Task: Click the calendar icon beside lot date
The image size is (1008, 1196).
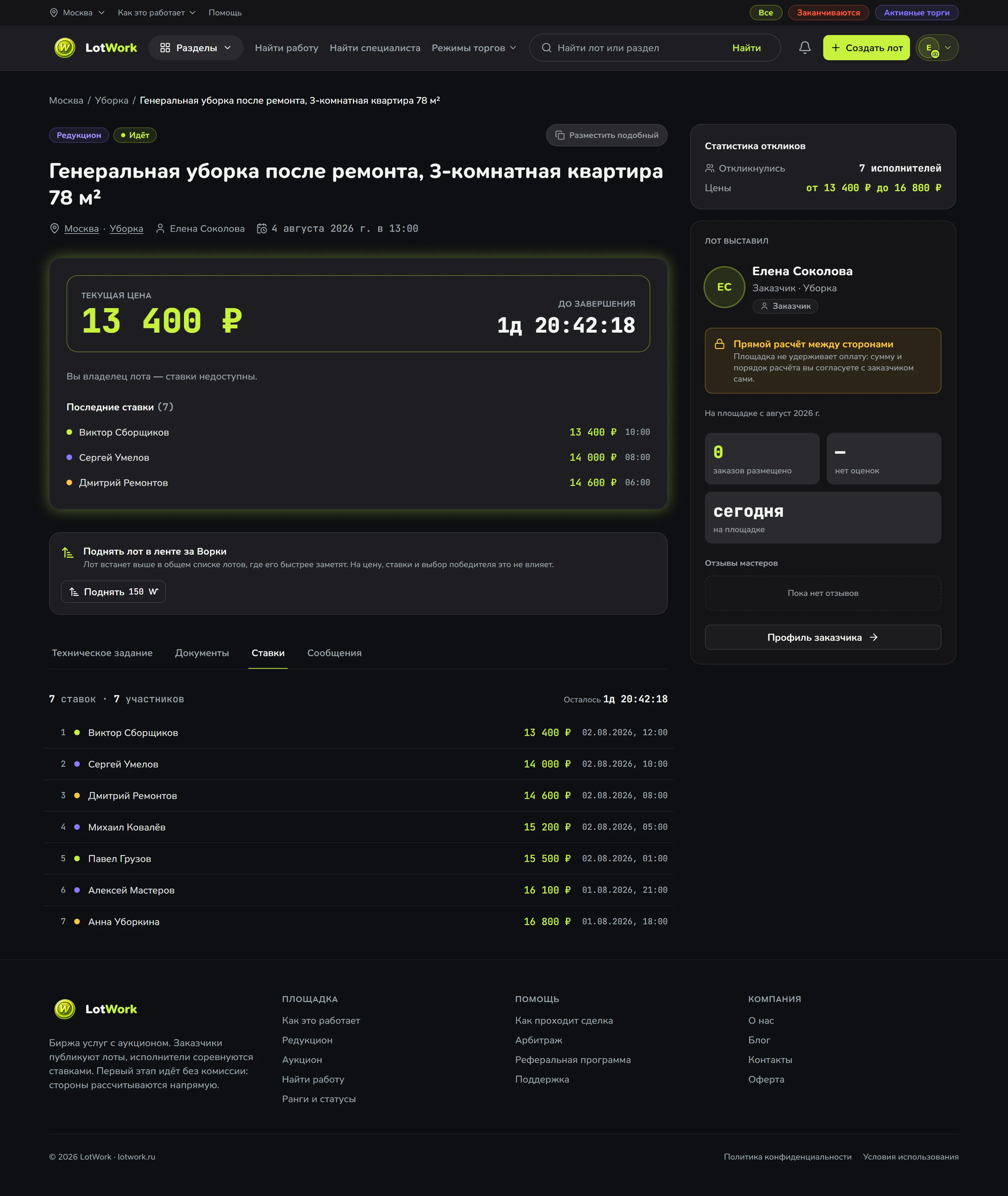Action: click(x=262, y=229)
